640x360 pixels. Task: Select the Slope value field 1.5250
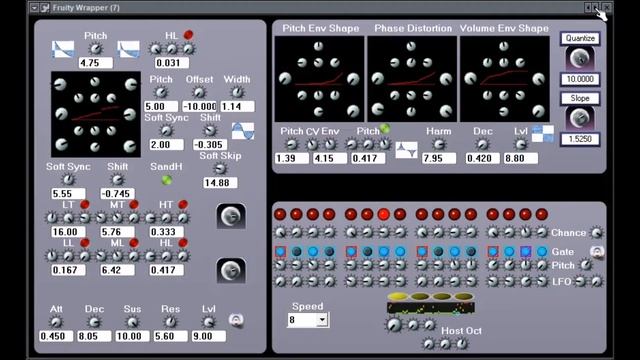pyautogui.click(x=580, y=139)
